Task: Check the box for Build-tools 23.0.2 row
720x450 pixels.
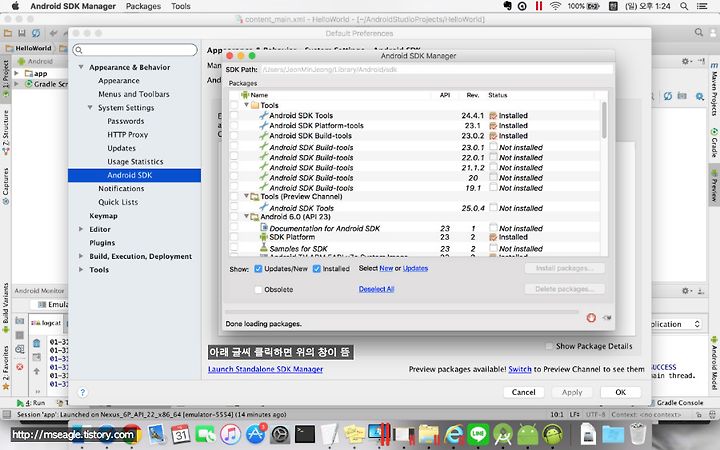Action: pyautogui.click(x=234, y=135)
